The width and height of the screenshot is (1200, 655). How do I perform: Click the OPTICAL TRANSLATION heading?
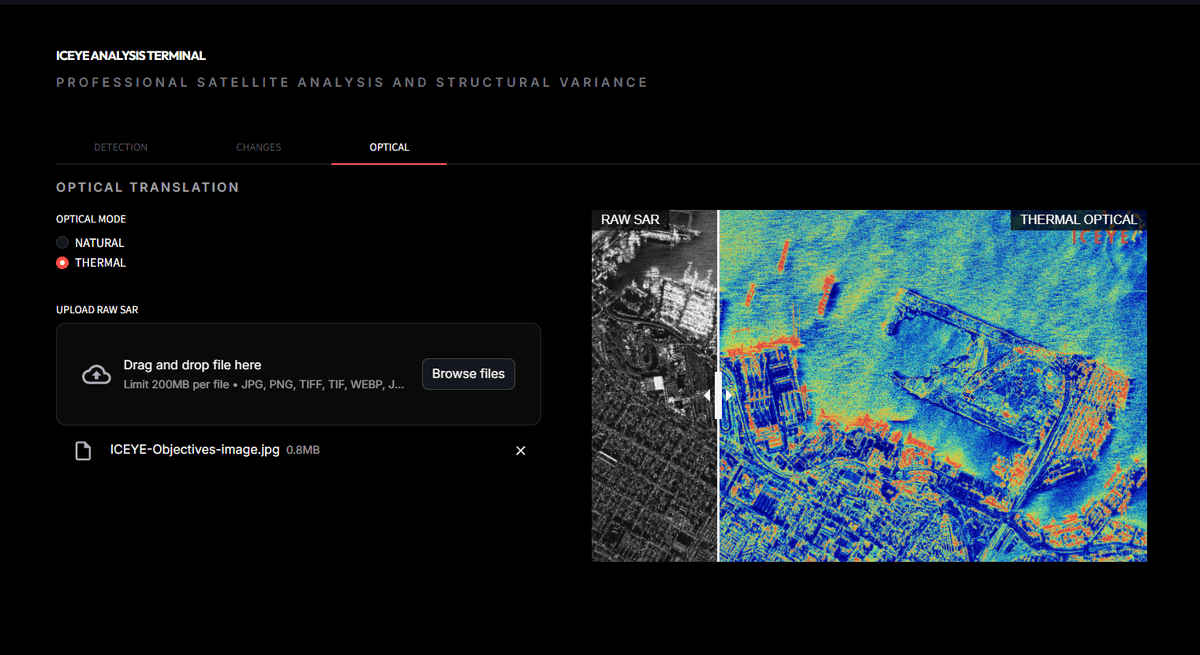pos(148,187)
